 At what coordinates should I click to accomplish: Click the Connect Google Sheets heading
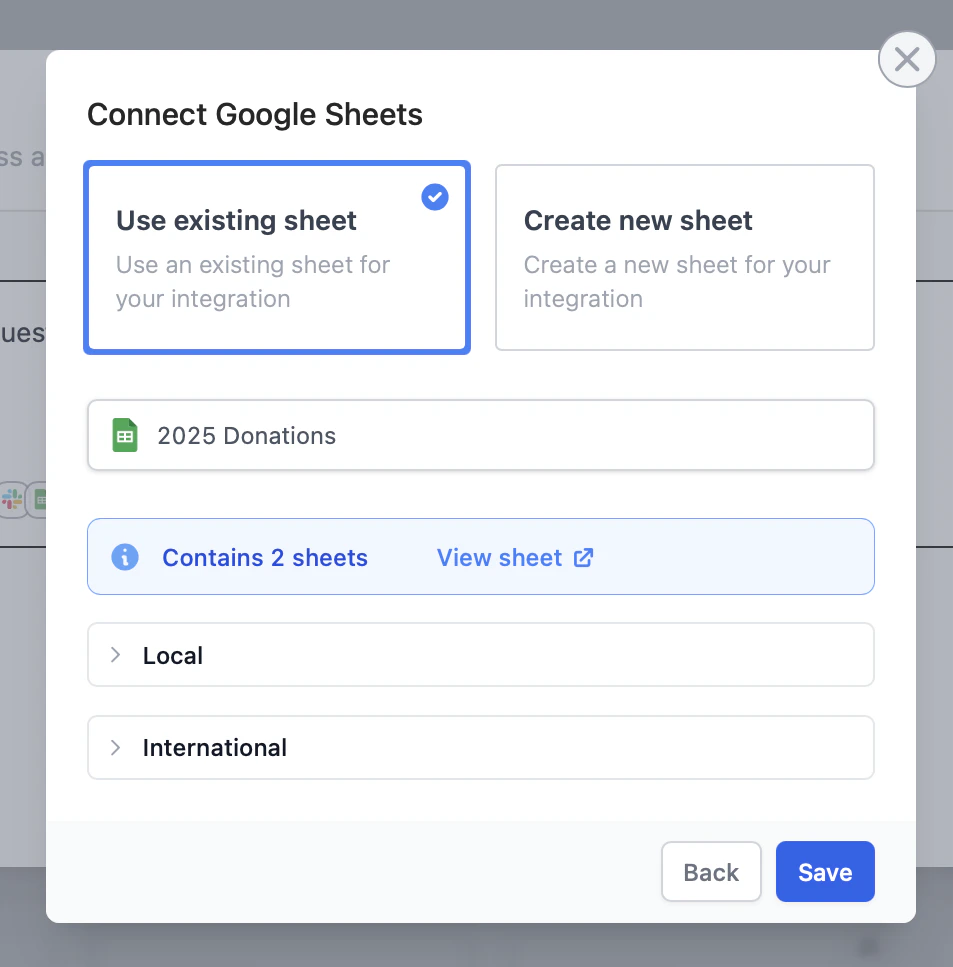[255, 115]
